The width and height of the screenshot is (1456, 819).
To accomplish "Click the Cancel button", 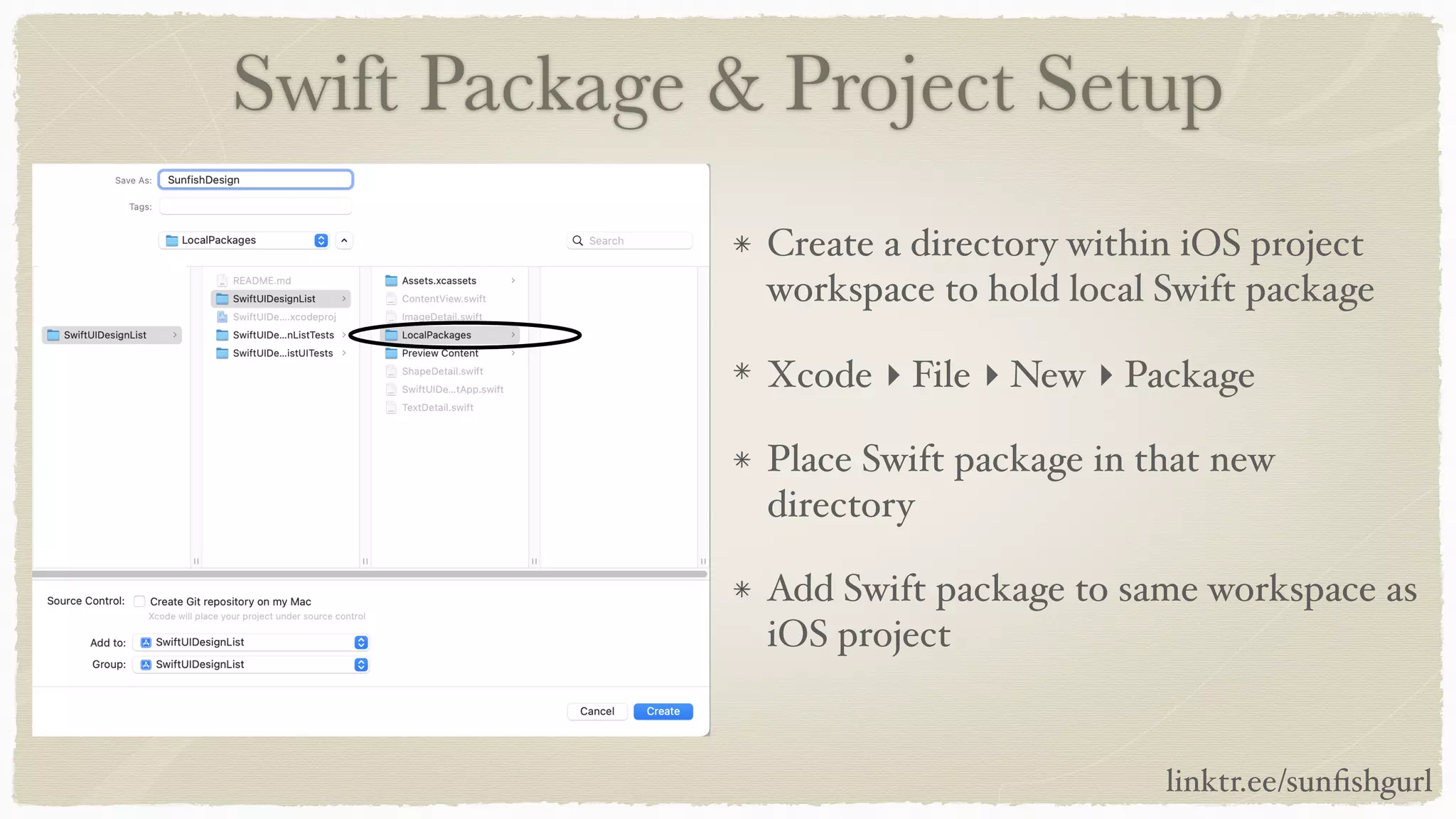I will [597, 712].
